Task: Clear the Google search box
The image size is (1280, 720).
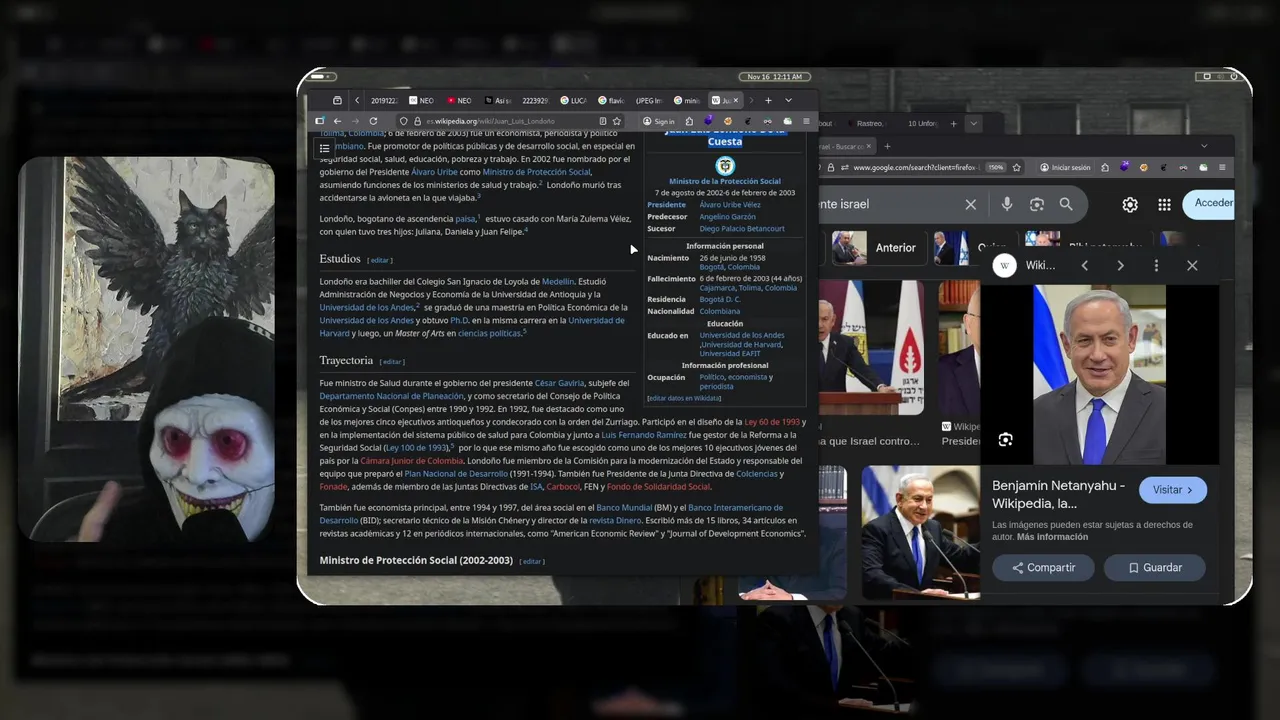Action: coord(970,204)
